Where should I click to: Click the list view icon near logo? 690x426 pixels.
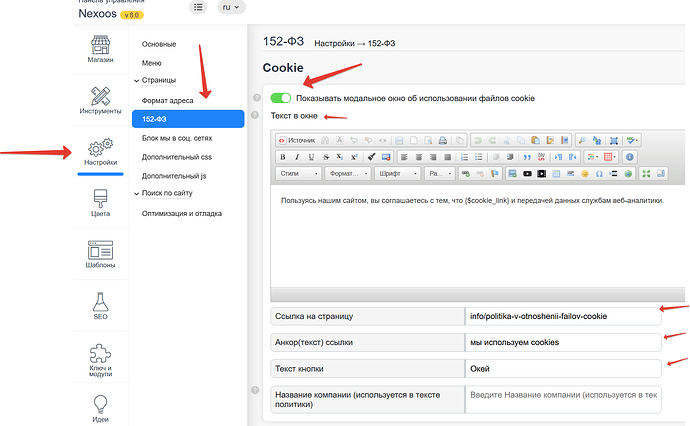198,7
